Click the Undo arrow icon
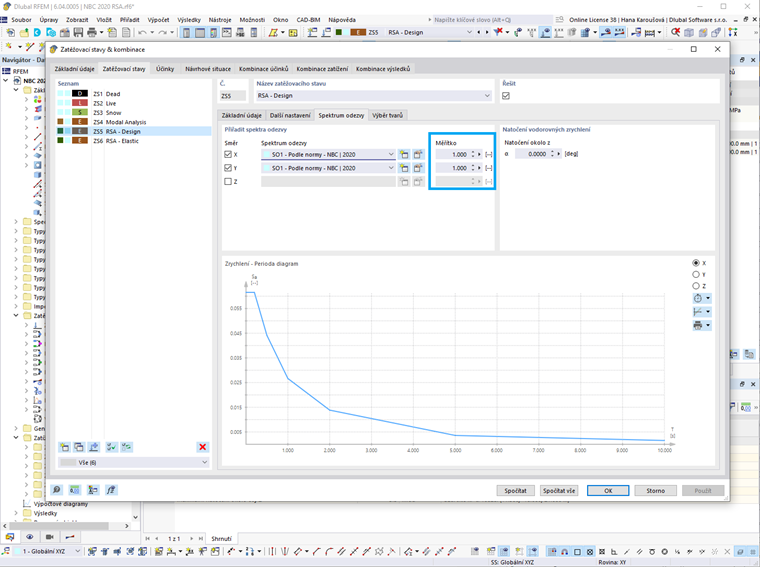The image size is (760, 567). click(142, 32)
